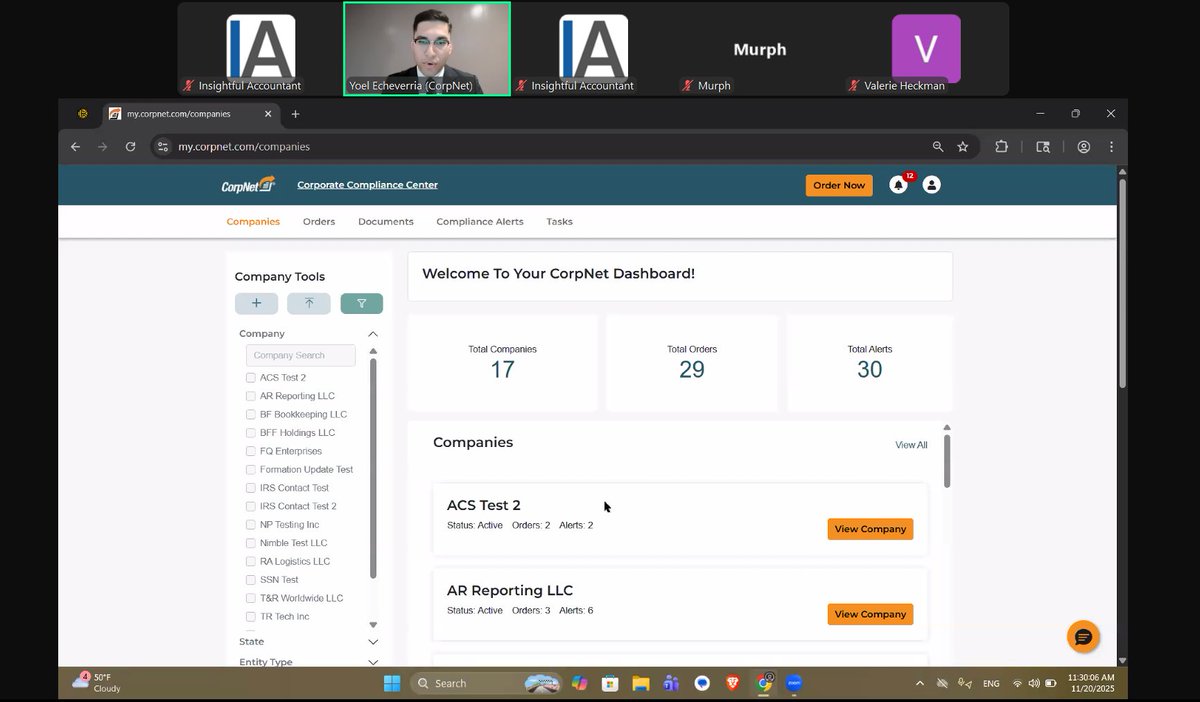Switch to the Orders tab
This screenshot has width=1200, height=702.
318,221
